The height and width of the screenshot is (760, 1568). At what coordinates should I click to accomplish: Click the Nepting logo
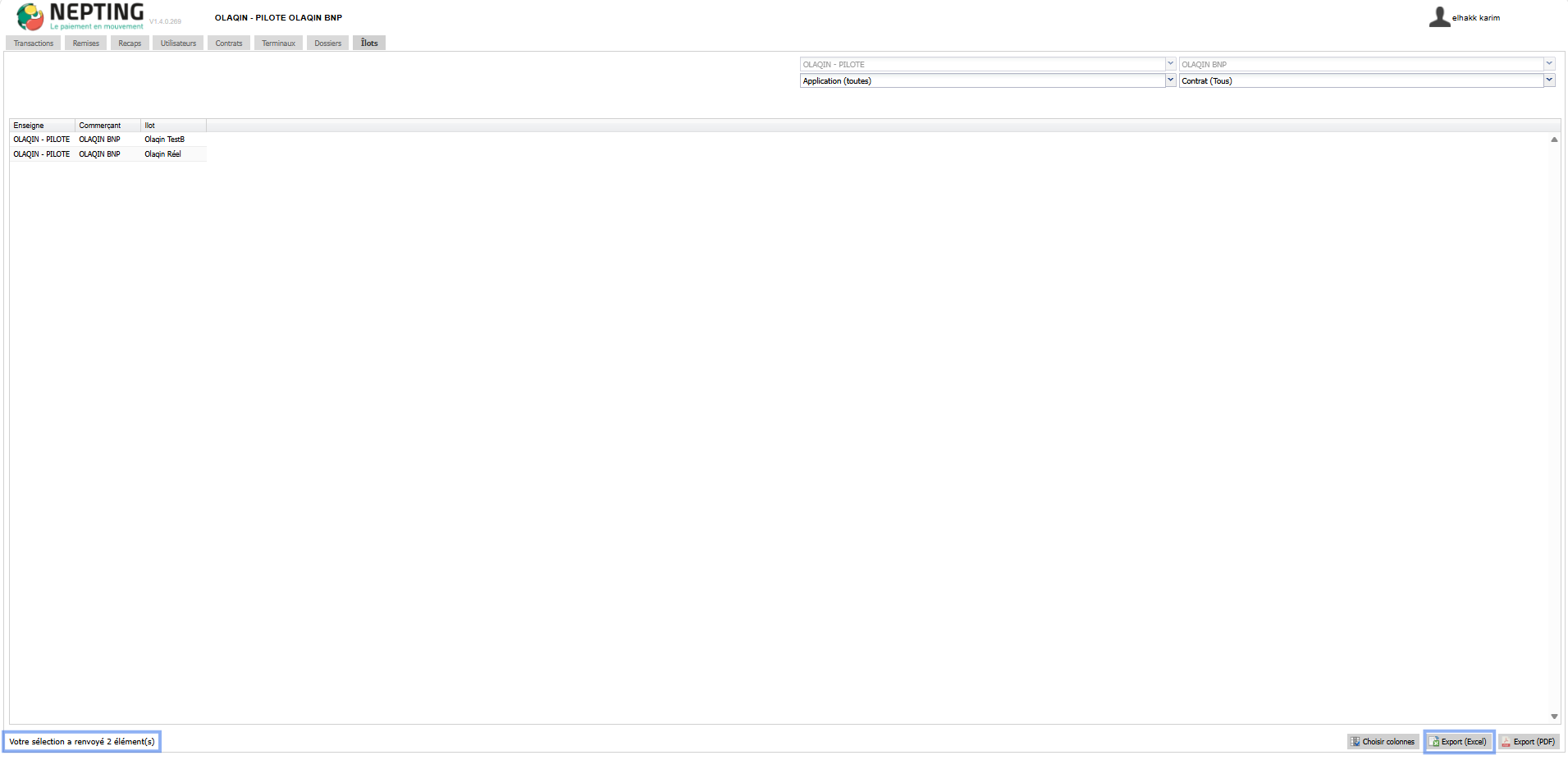click(80, 16)
